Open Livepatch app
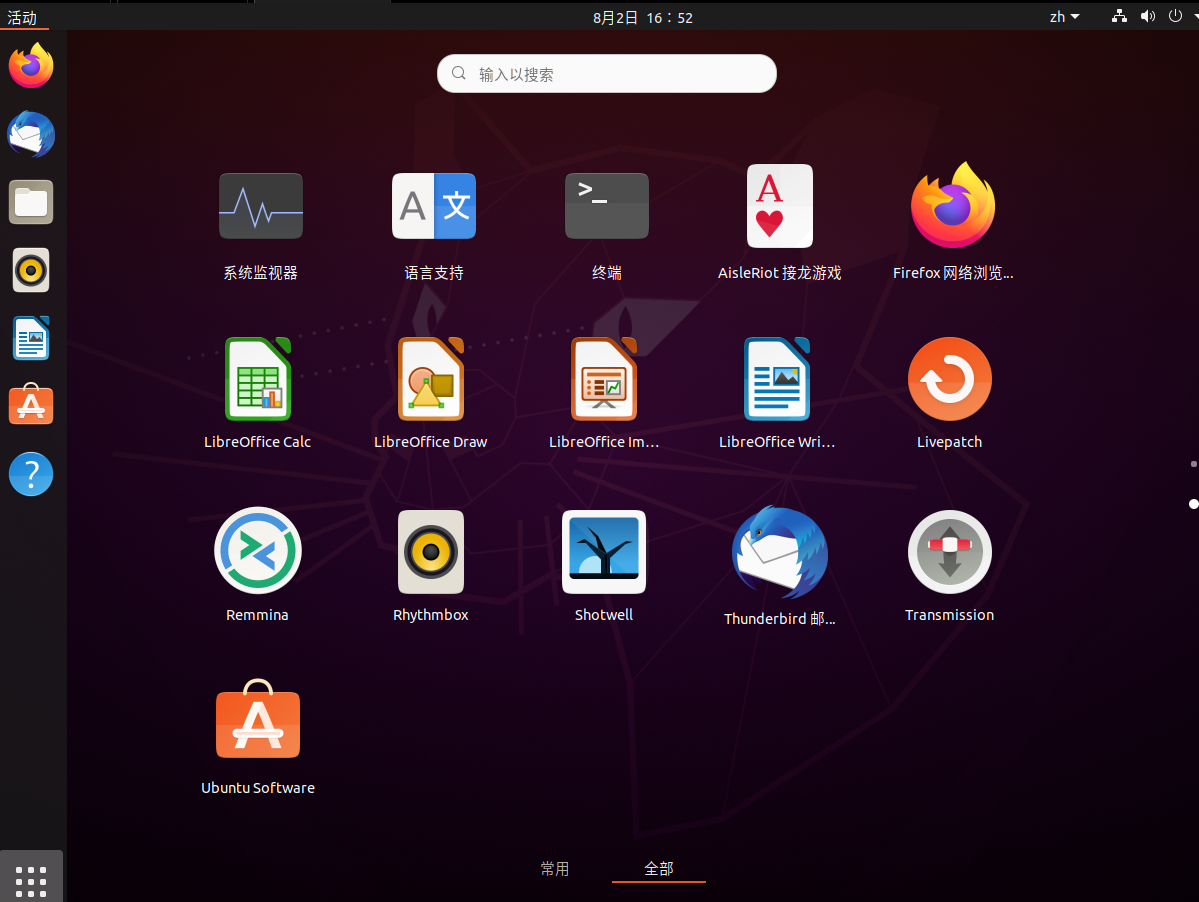Image resolution: width=1199 pixels, height=902 pixels. pyautogui.click(x=950, y=379)
